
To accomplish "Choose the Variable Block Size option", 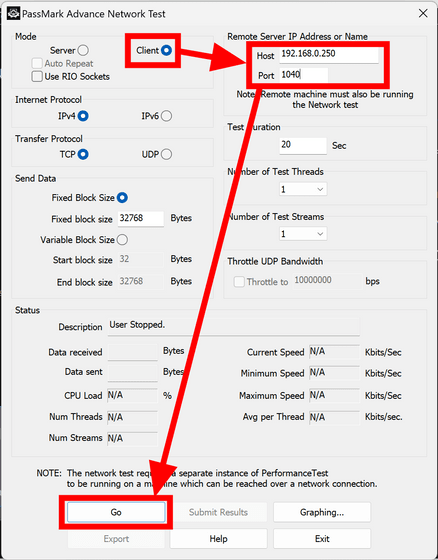I will pyautogui.click(x=122, y=240).
